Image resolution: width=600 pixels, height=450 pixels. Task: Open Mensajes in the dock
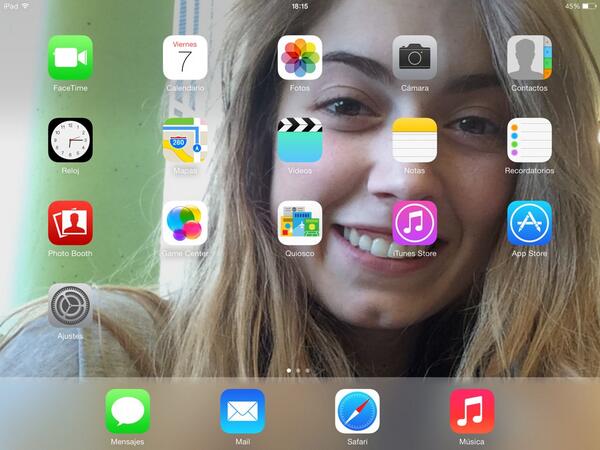pos(128,411)
